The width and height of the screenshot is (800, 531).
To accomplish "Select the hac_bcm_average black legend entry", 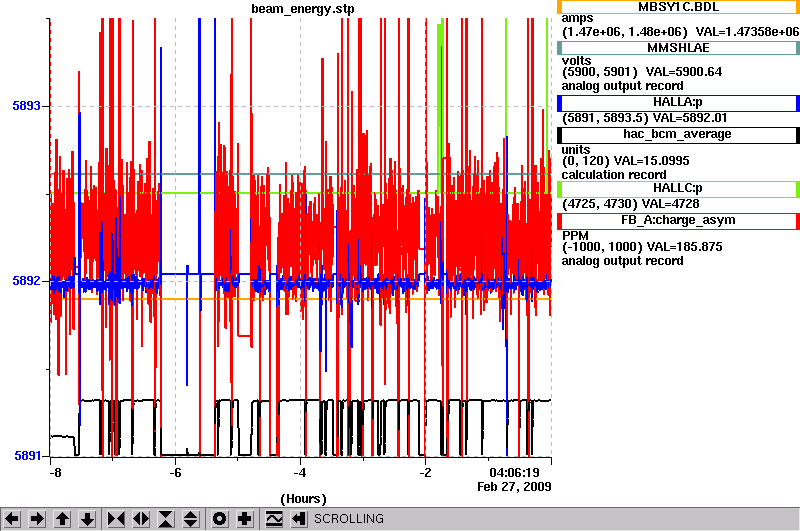I will pos(678,135).
